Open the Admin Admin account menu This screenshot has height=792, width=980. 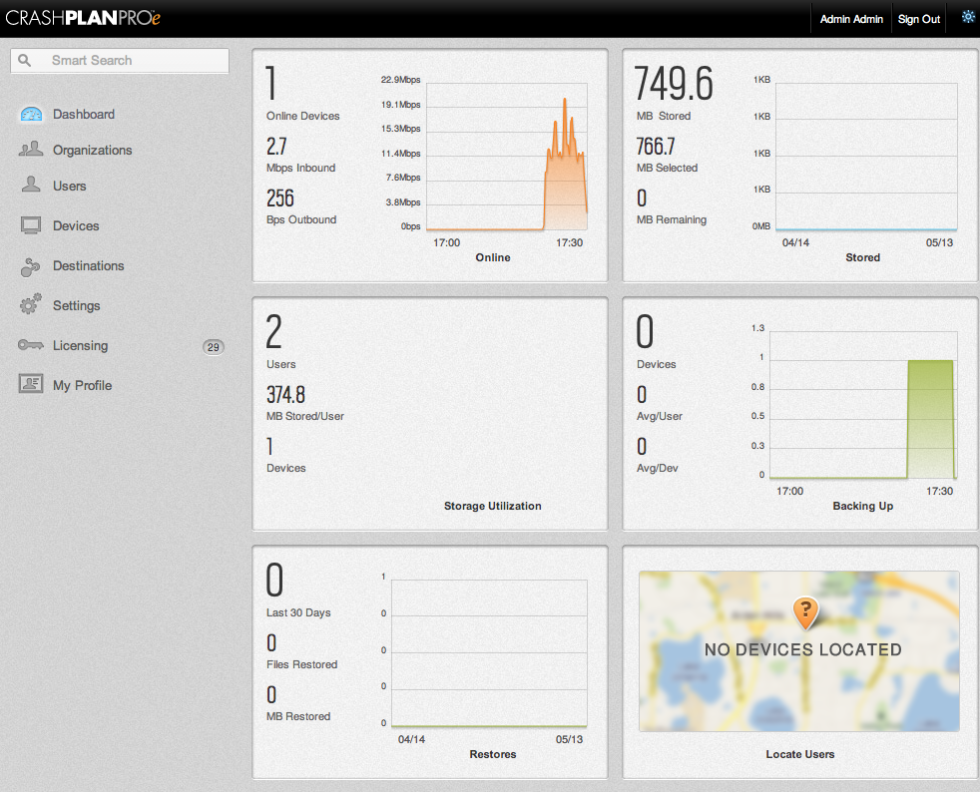click(850, 17)
